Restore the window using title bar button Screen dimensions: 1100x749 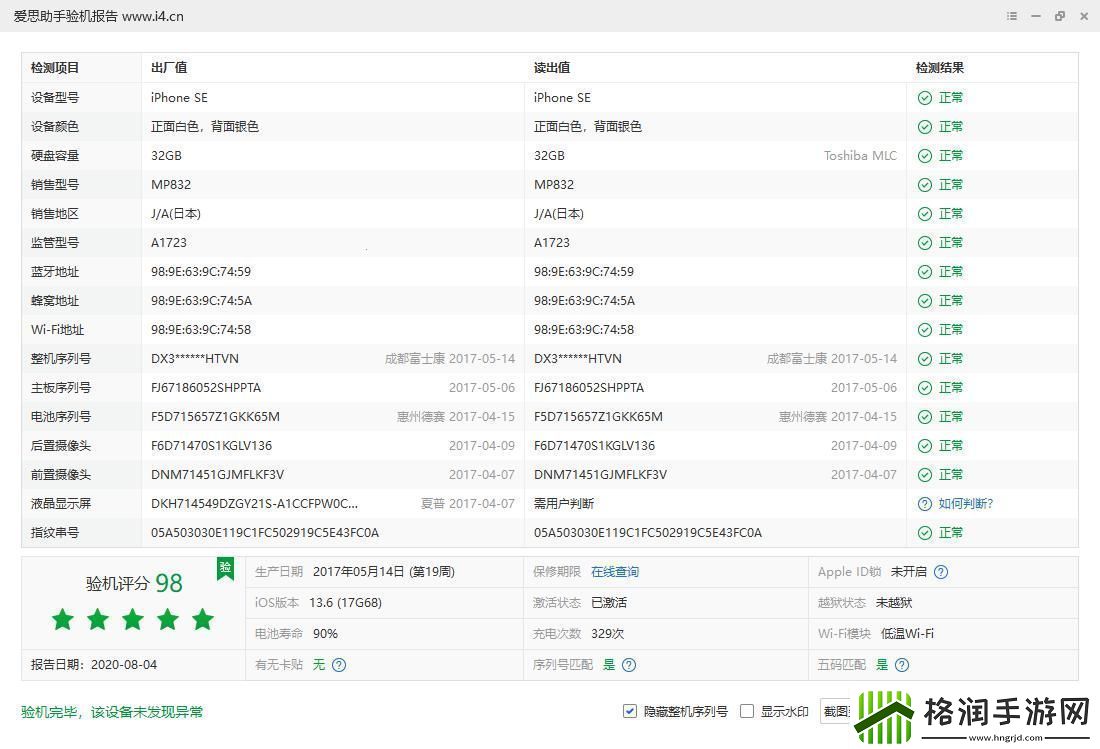pos(1060,16)
